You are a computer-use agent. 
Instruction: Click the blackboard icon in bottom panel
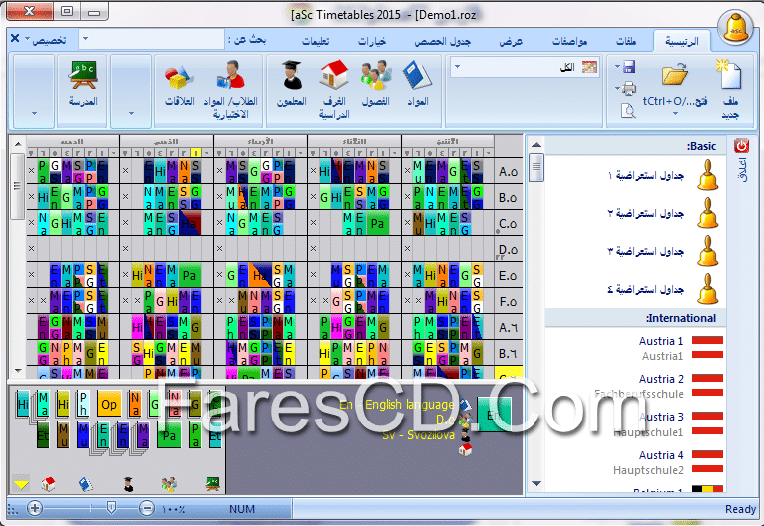coord(212,484)
